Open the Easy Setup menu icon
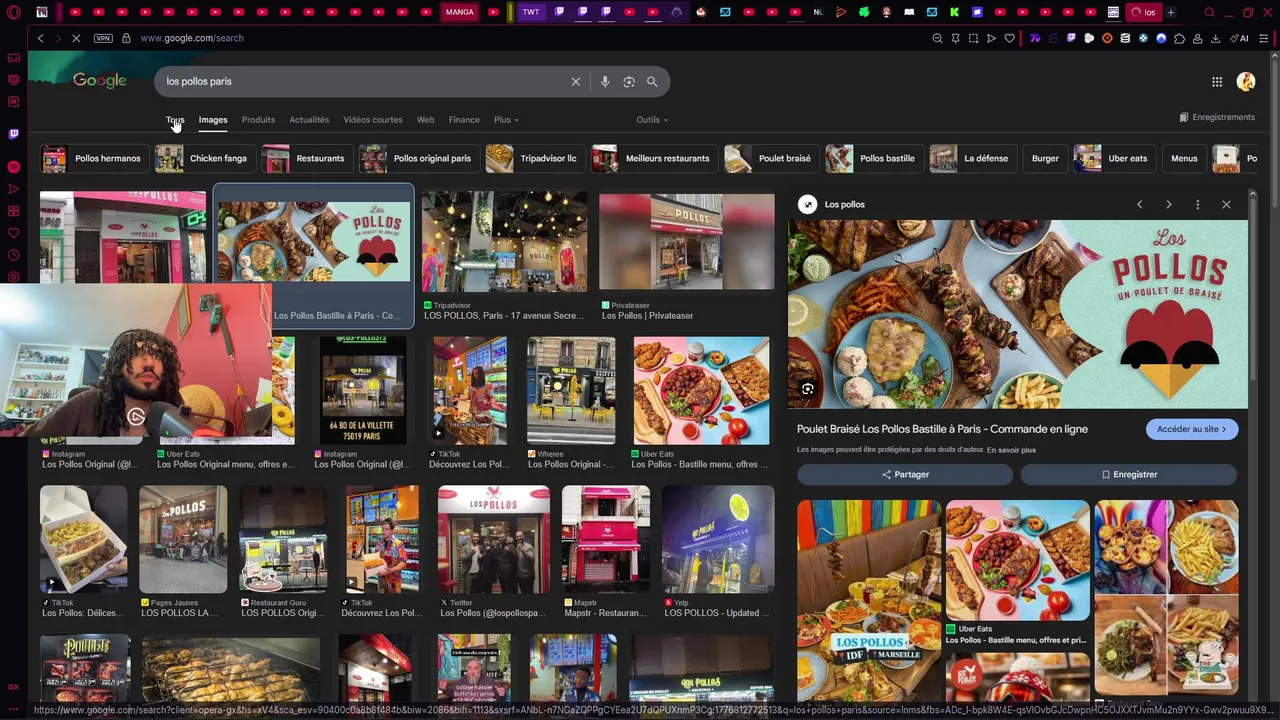1280x720 pixels. pyautogui.click(x=1265, y=39)
